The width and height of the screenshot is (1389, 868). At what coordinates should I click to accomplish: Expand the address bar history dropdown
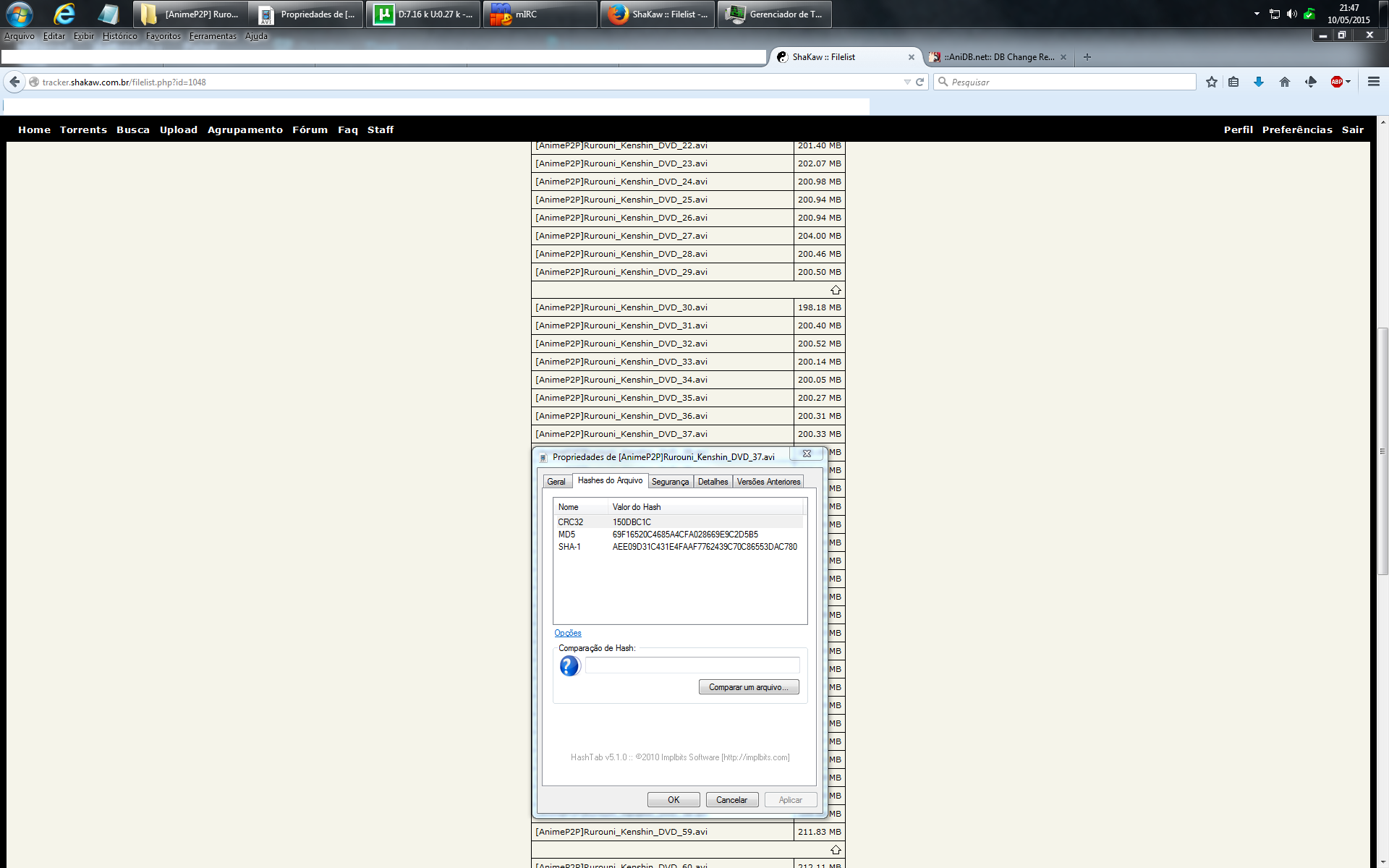907,82
